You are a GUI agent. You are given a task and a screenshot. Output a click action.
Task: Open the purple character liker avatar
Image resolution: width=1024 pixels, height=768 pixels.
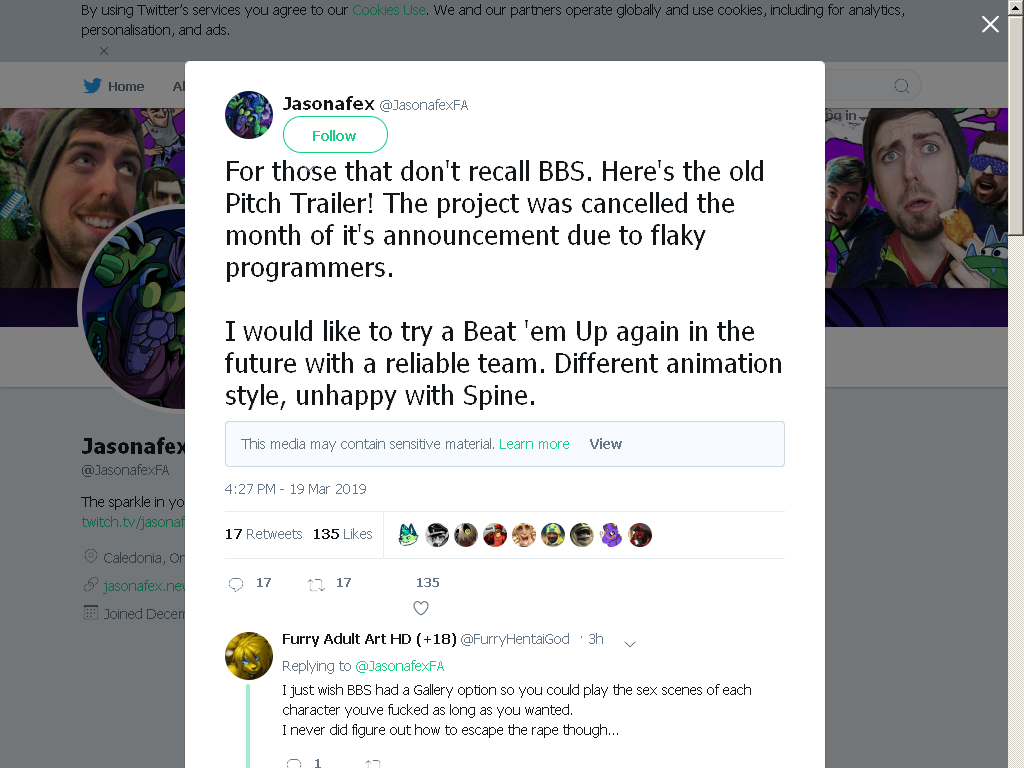click(611, 535)
